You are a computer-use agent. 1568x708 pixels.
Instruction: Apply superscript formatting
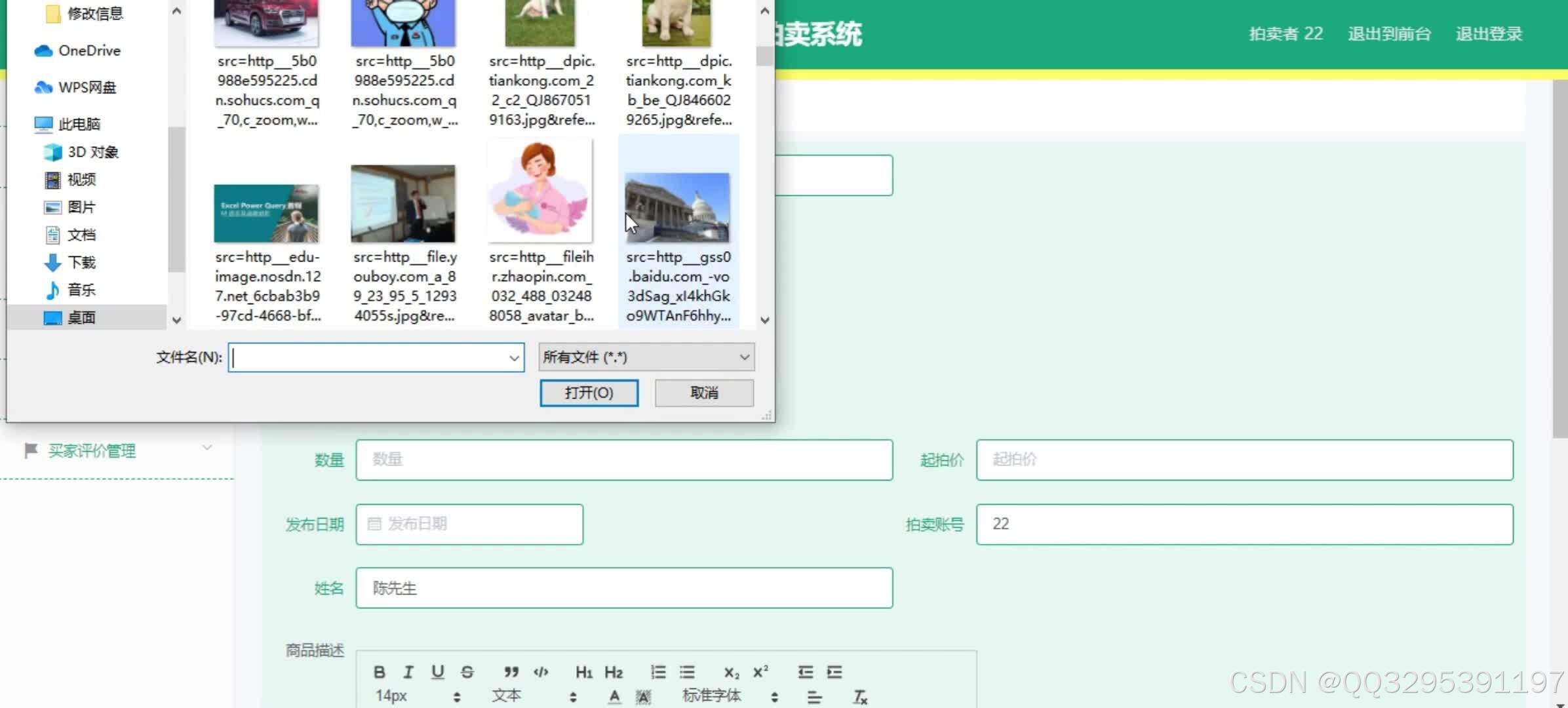pos(760,672)
